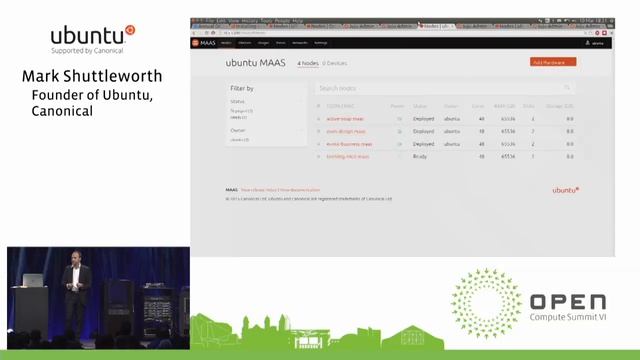640x360 pixels.
Task: Filter by the Deployed status option
Action: pyautogui.click(x=242, y=111)
